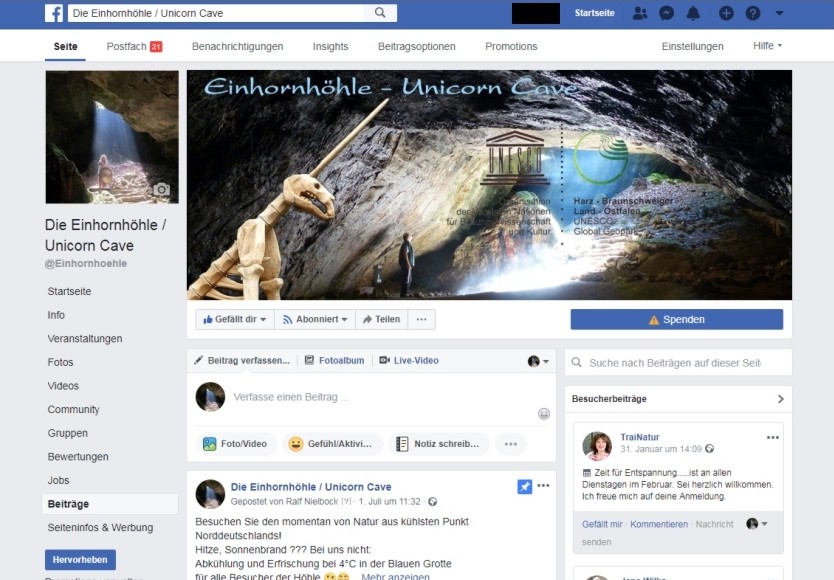
Task: Click the Hervorheben button
Action: (x=80, y=560)
